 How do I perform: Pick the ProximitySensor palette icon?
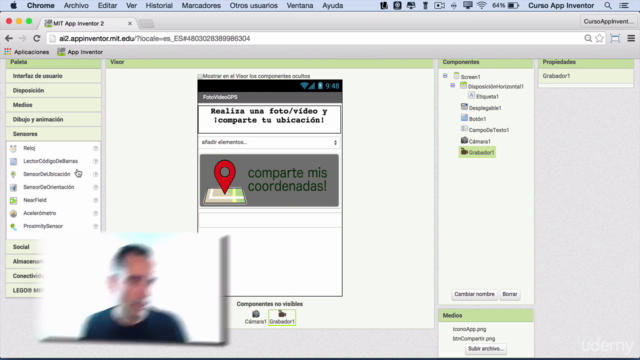coord(13,227)
